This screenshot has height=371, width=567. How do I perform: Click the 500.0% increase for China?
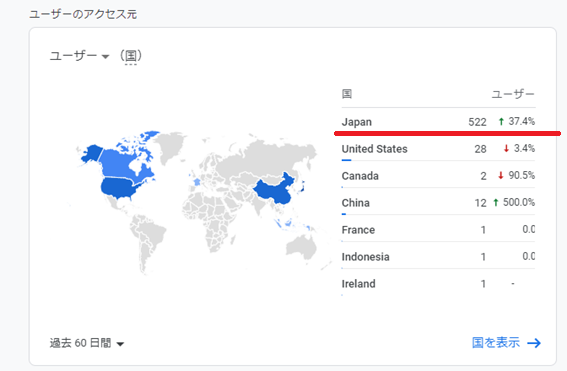519,202
